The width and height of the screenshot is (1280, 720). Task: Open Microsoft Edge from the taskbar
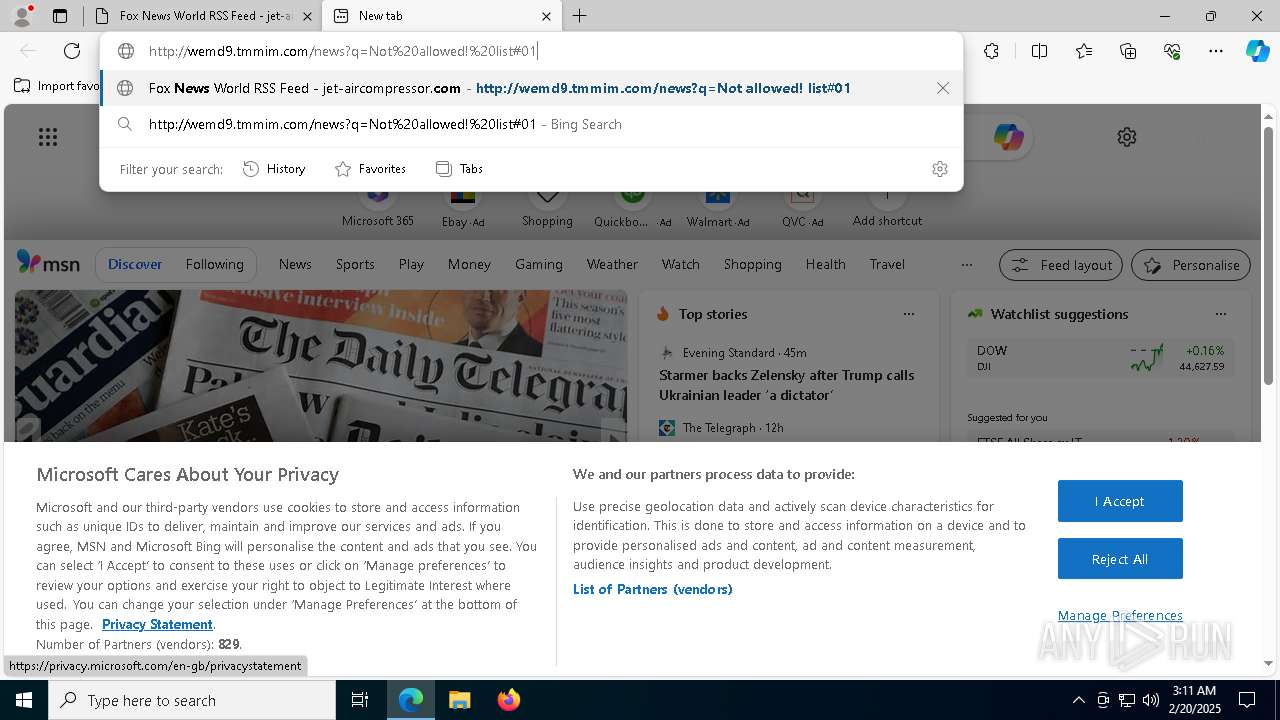point(411,700)
